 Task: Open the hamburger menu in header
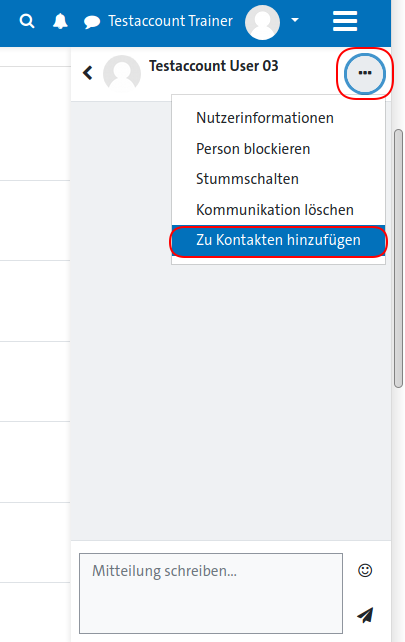coord(345,21)
